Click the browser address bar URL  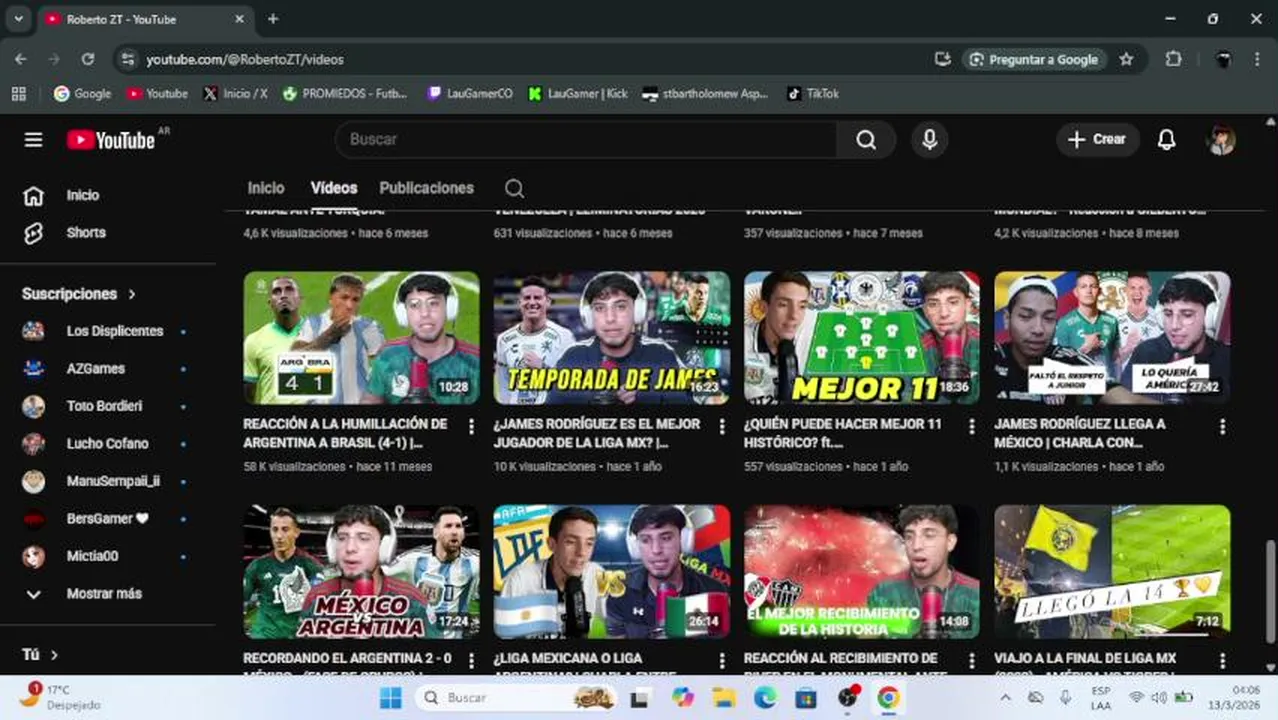click(245, 59)
